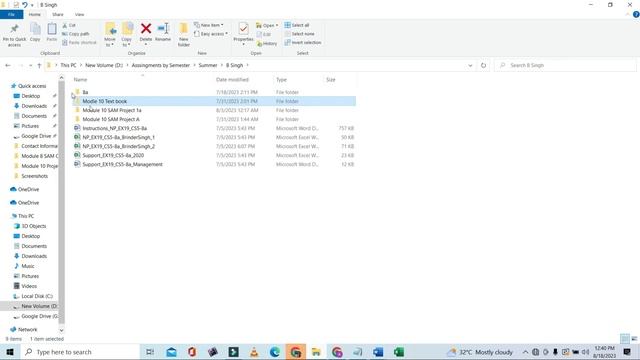Click Copy path in ribbon
The image size is (640, 360).
point(76,34)
